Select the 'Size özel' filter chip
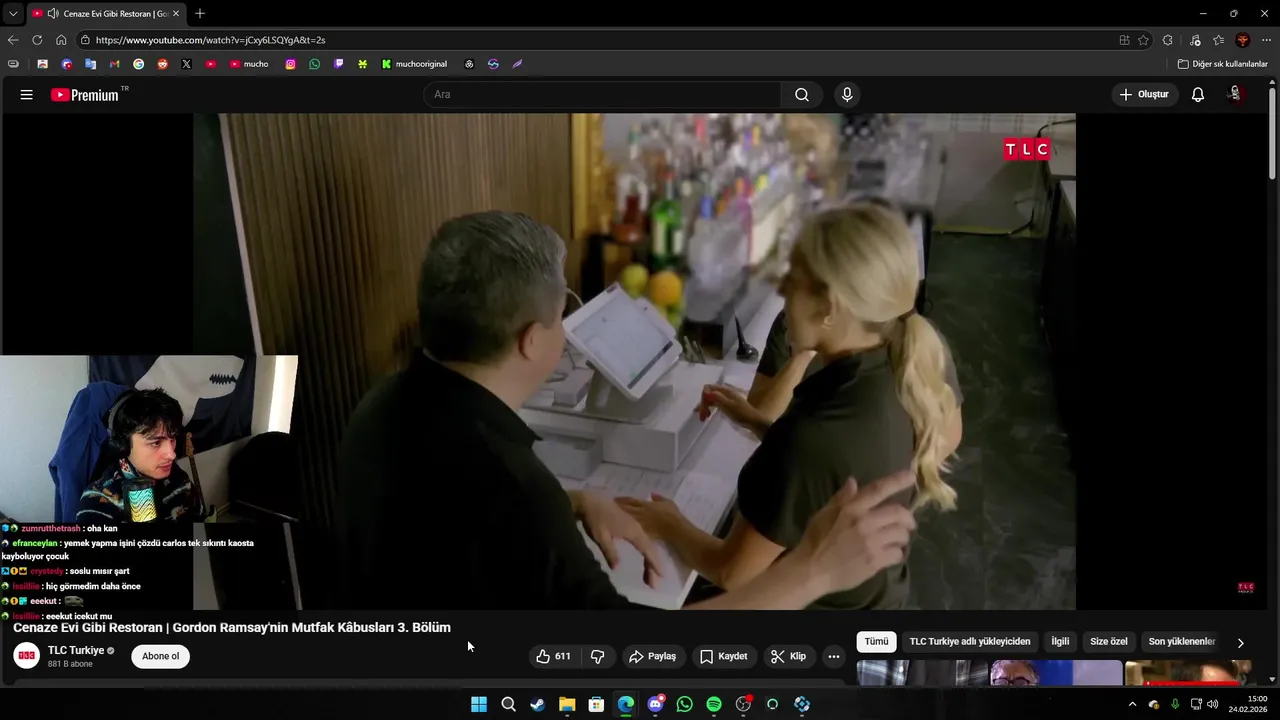 (x=1109, y=642)
